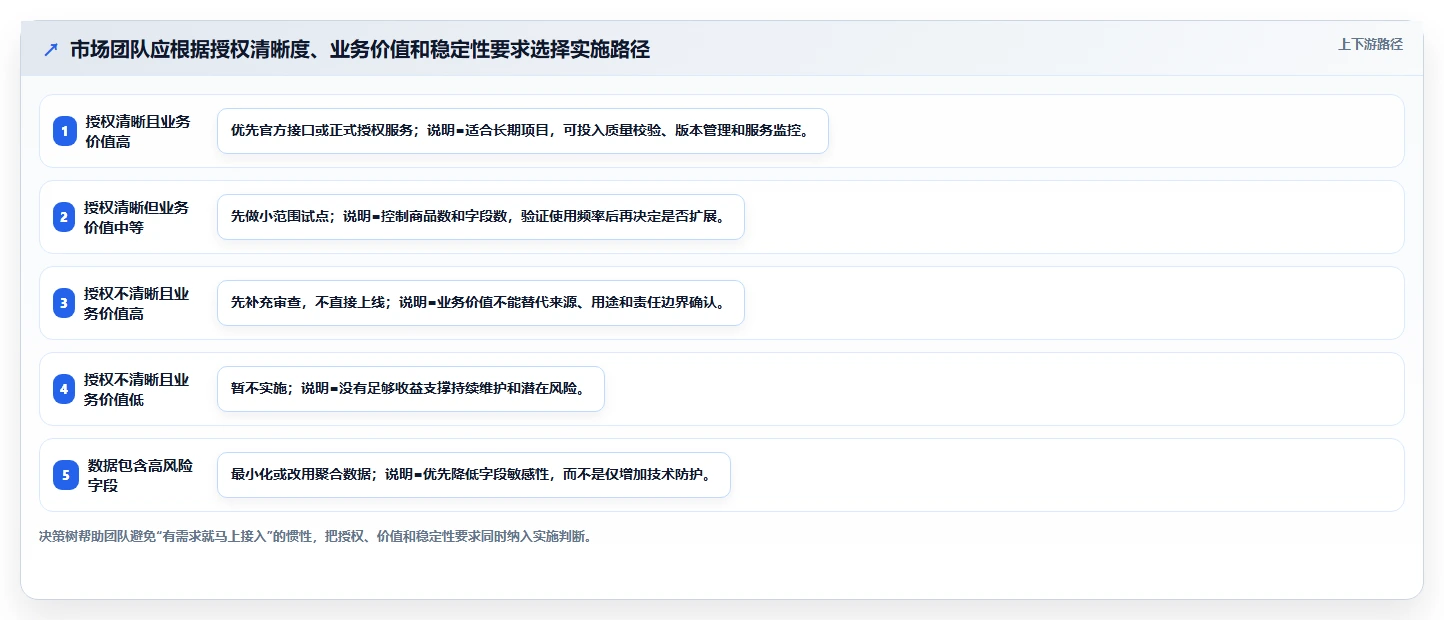This screenshot has width=1444, height=620.
Task: Click the box 暂不实施
Action: click(x=411, y=389)
